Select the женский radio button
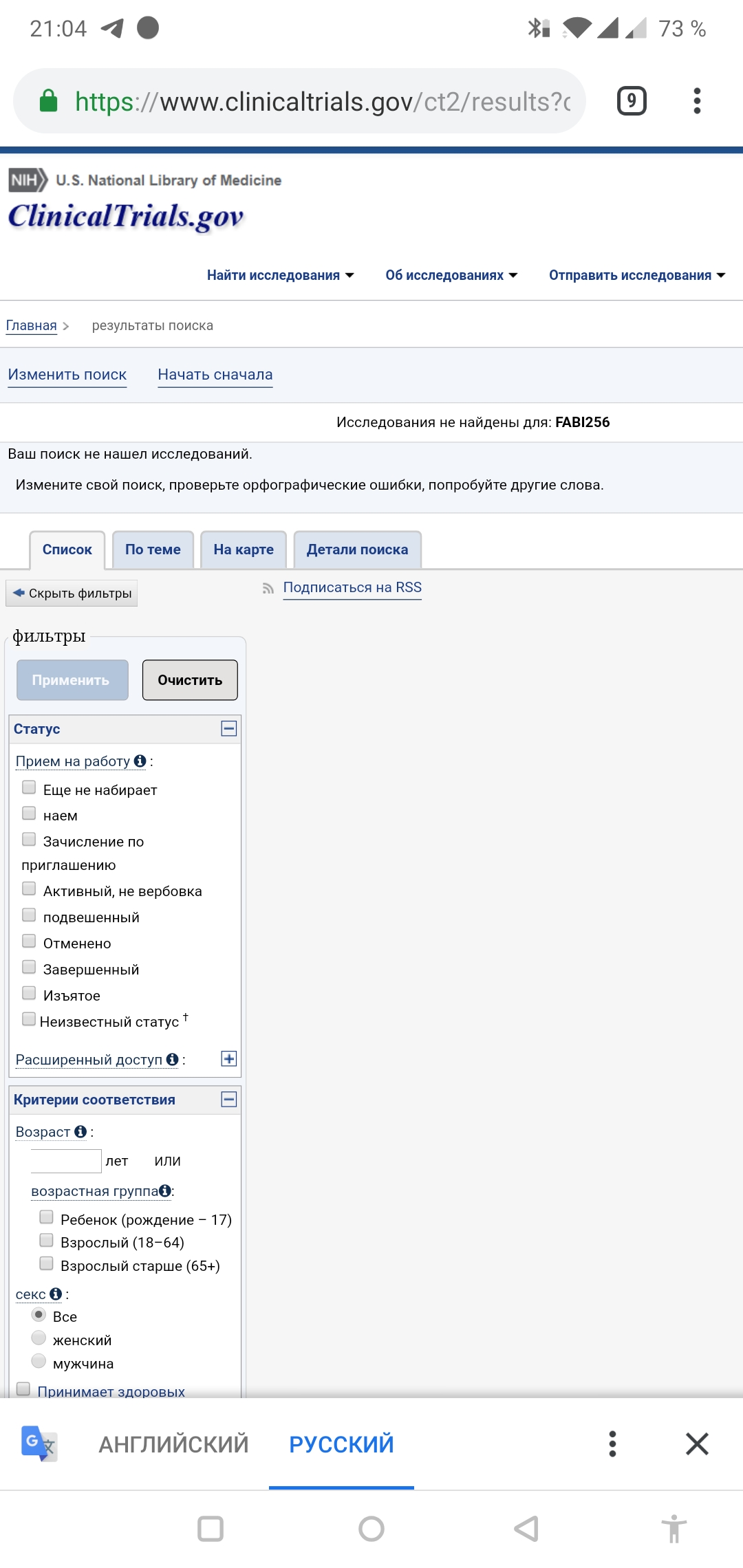743x1568 pixels. [39, 1338]
